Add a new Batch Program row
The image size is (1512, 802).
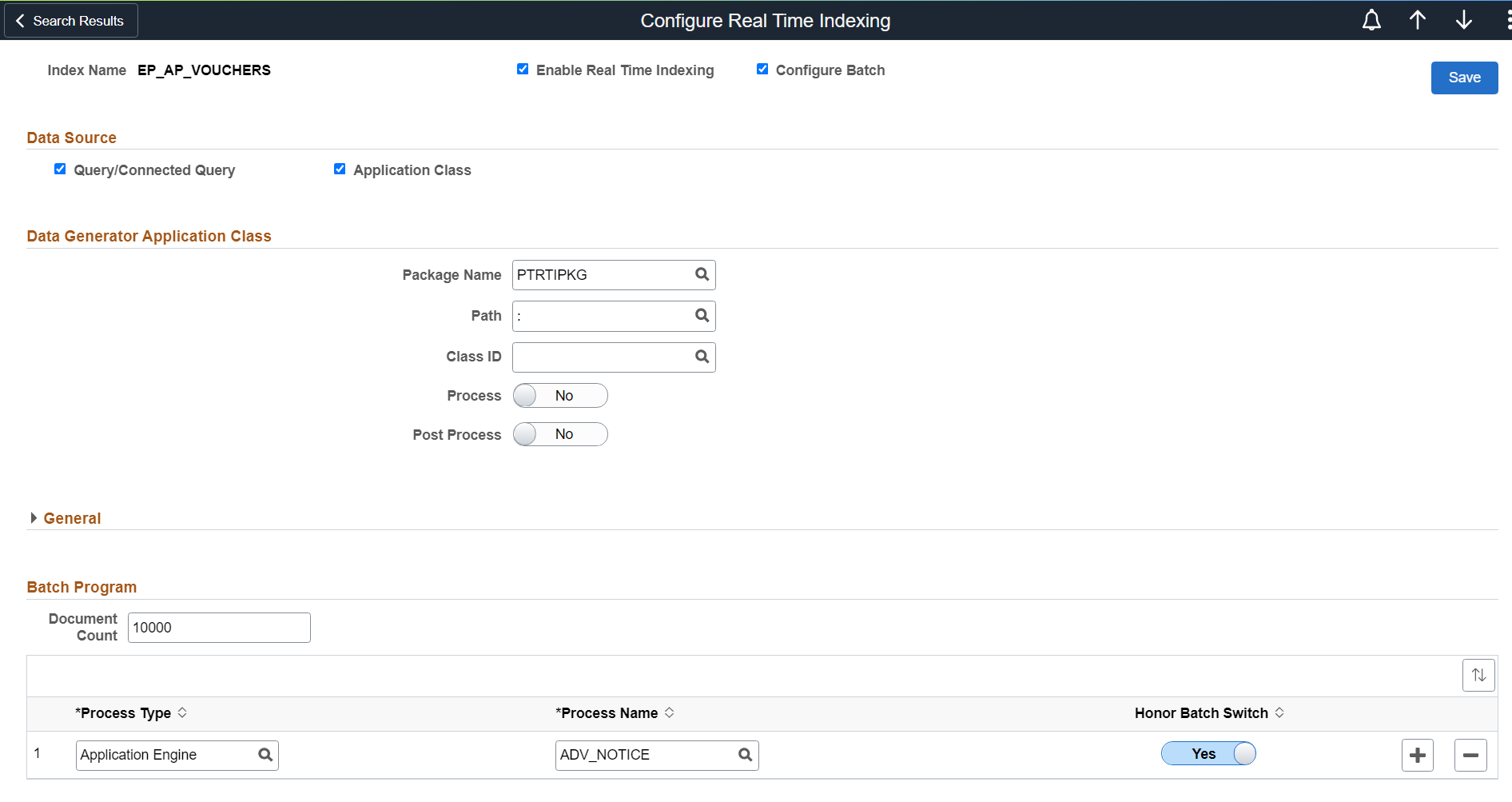(1418, 755)
